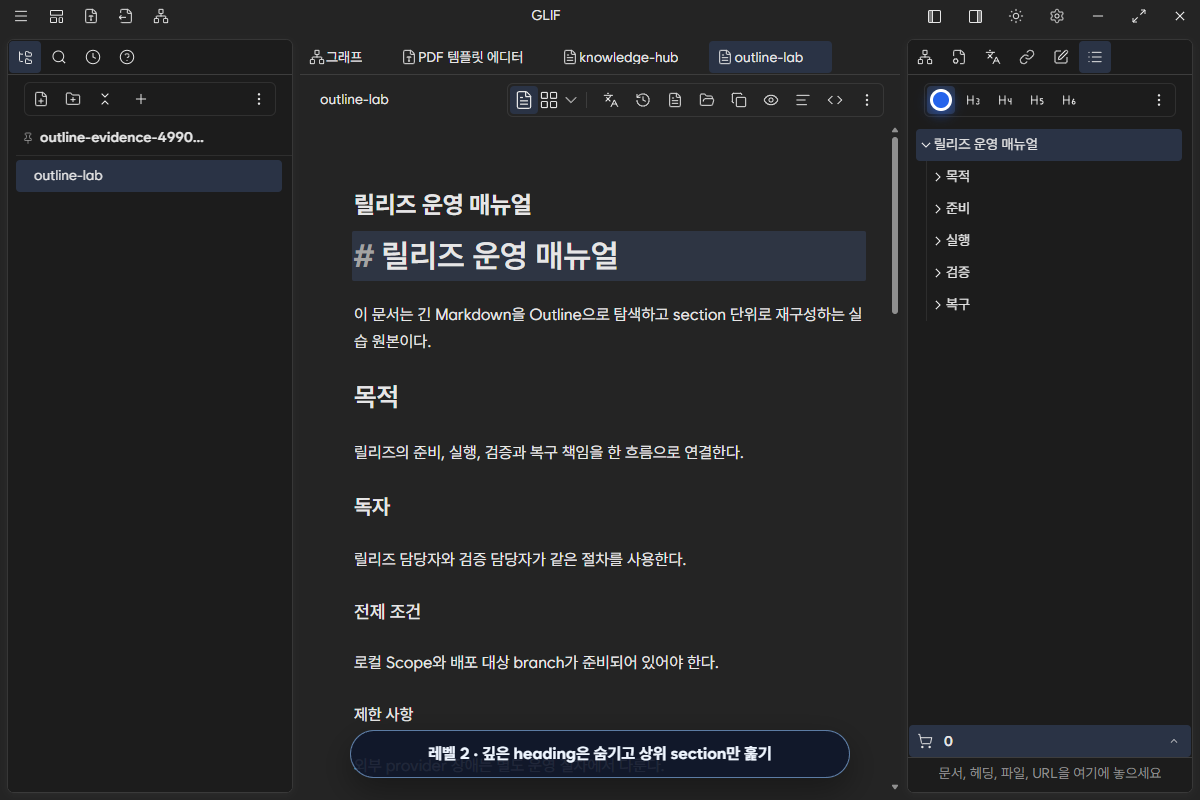The image size is (1200, 800).
Task: Click the editor vertical scrollbar
Action: 894,225
